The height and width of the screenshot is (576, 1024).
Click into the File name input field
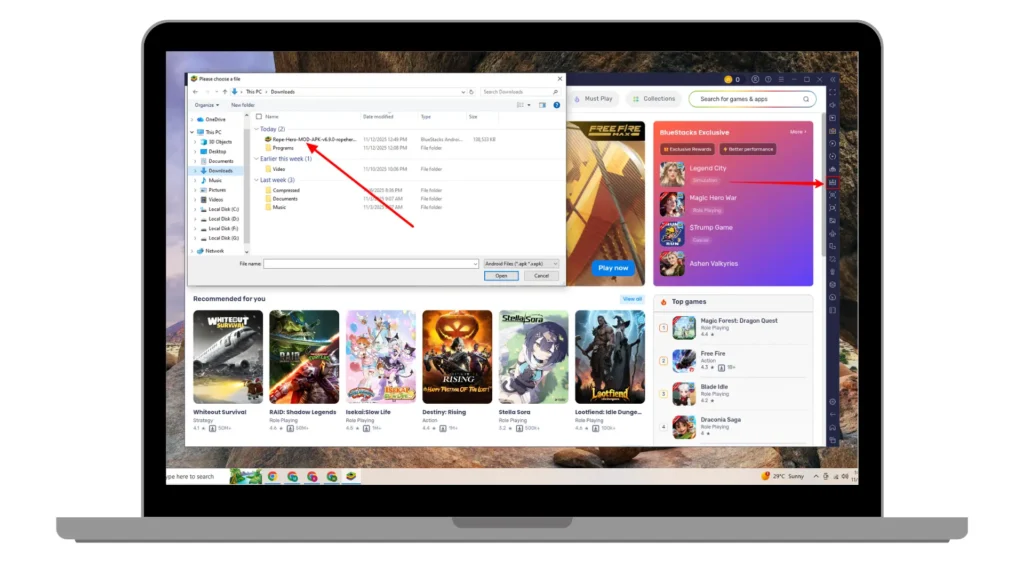click(x=370, y=264)
